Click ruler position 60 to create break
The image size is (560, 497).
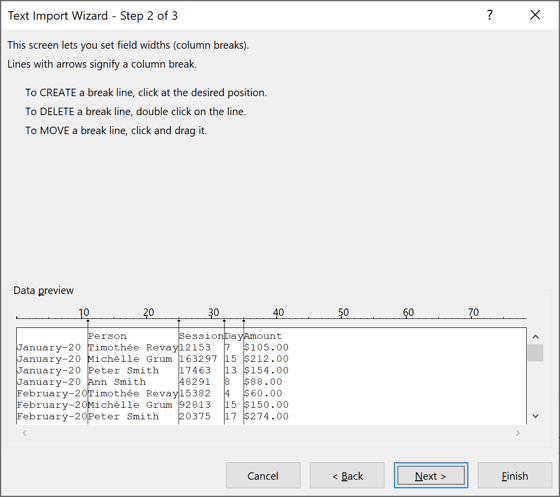[408, 313]
